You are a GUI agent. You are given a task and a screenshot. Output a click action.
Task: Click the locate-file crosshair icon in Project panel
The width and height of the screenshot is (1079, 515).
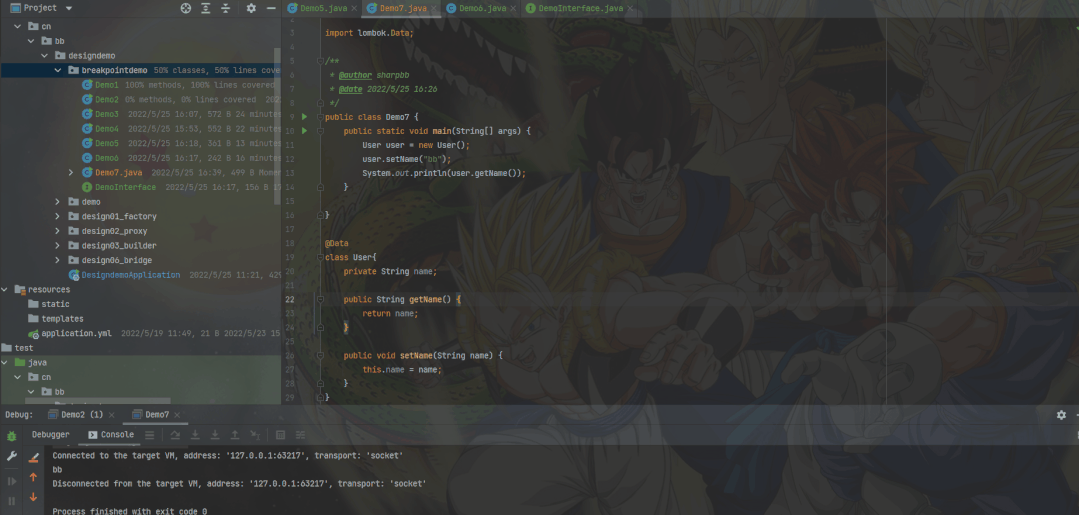point(186,8)
